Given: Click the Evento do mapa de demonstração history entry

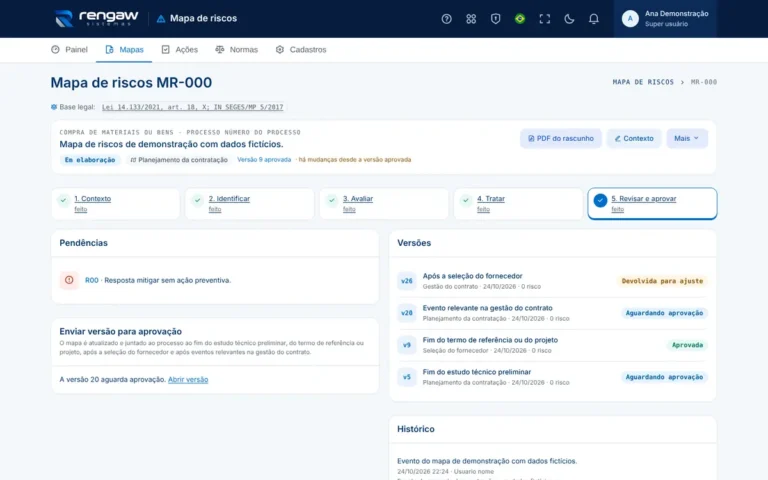Looking at the screenshot, I should coord(487,461).
